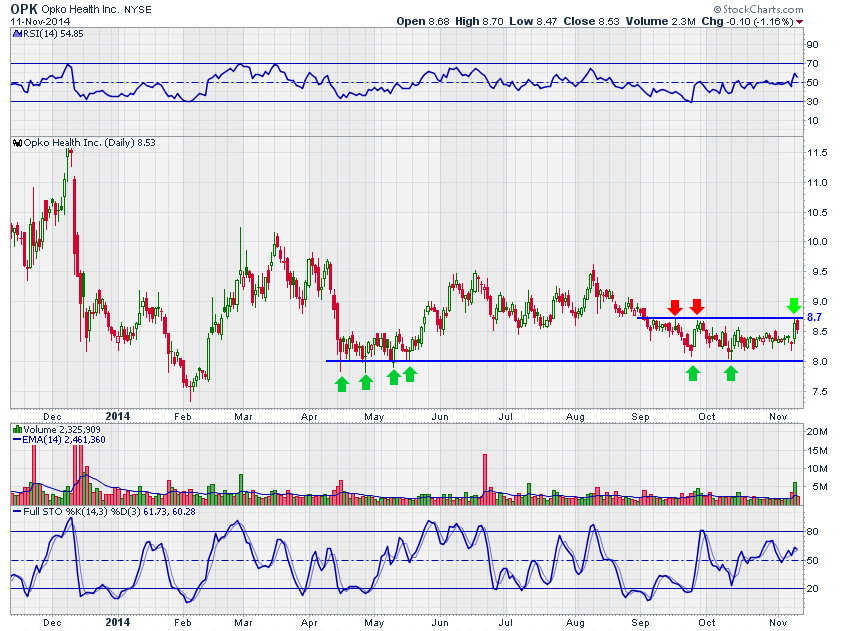Click the green up arrow under late September low
The width and height of the screenshot is (843, 631).
tap(692, 373)
